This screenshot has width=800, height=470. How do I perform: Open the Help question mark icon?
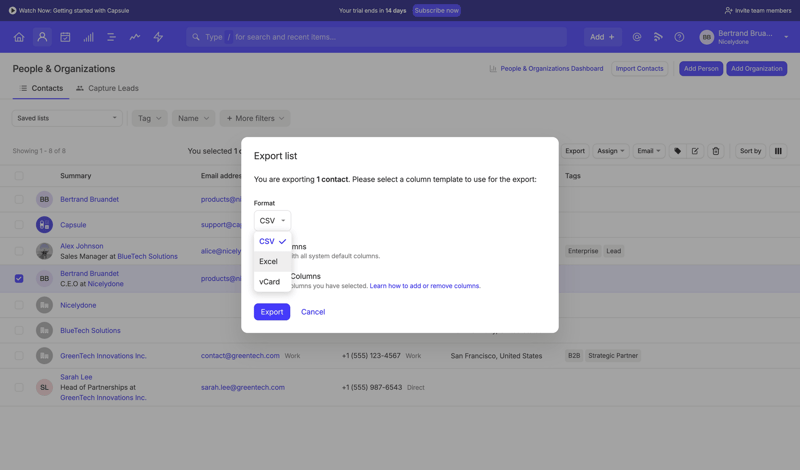click(679, 37)
